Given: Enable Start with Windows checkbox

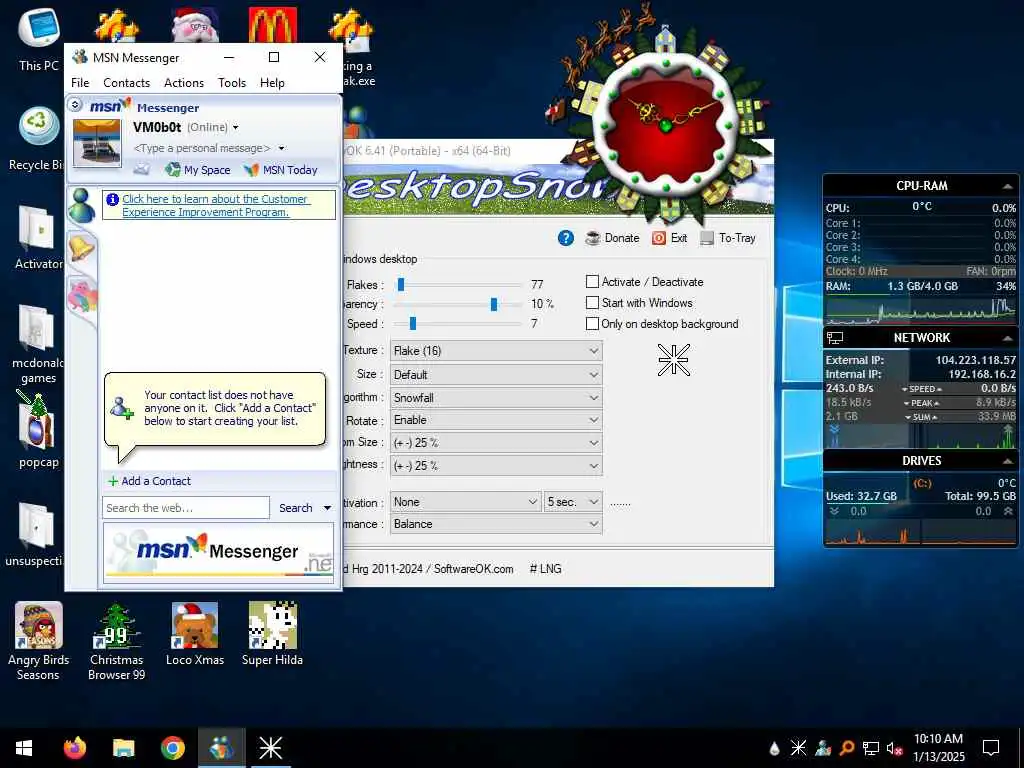Looking at the screenshot, I should 592,302.
